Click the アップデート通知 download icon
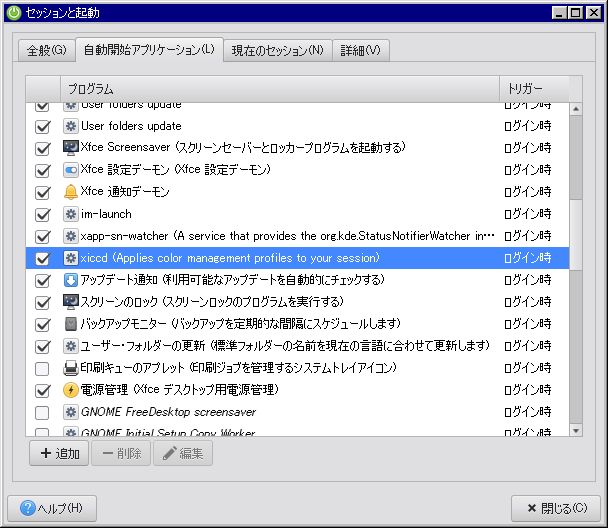 (71, 280)
